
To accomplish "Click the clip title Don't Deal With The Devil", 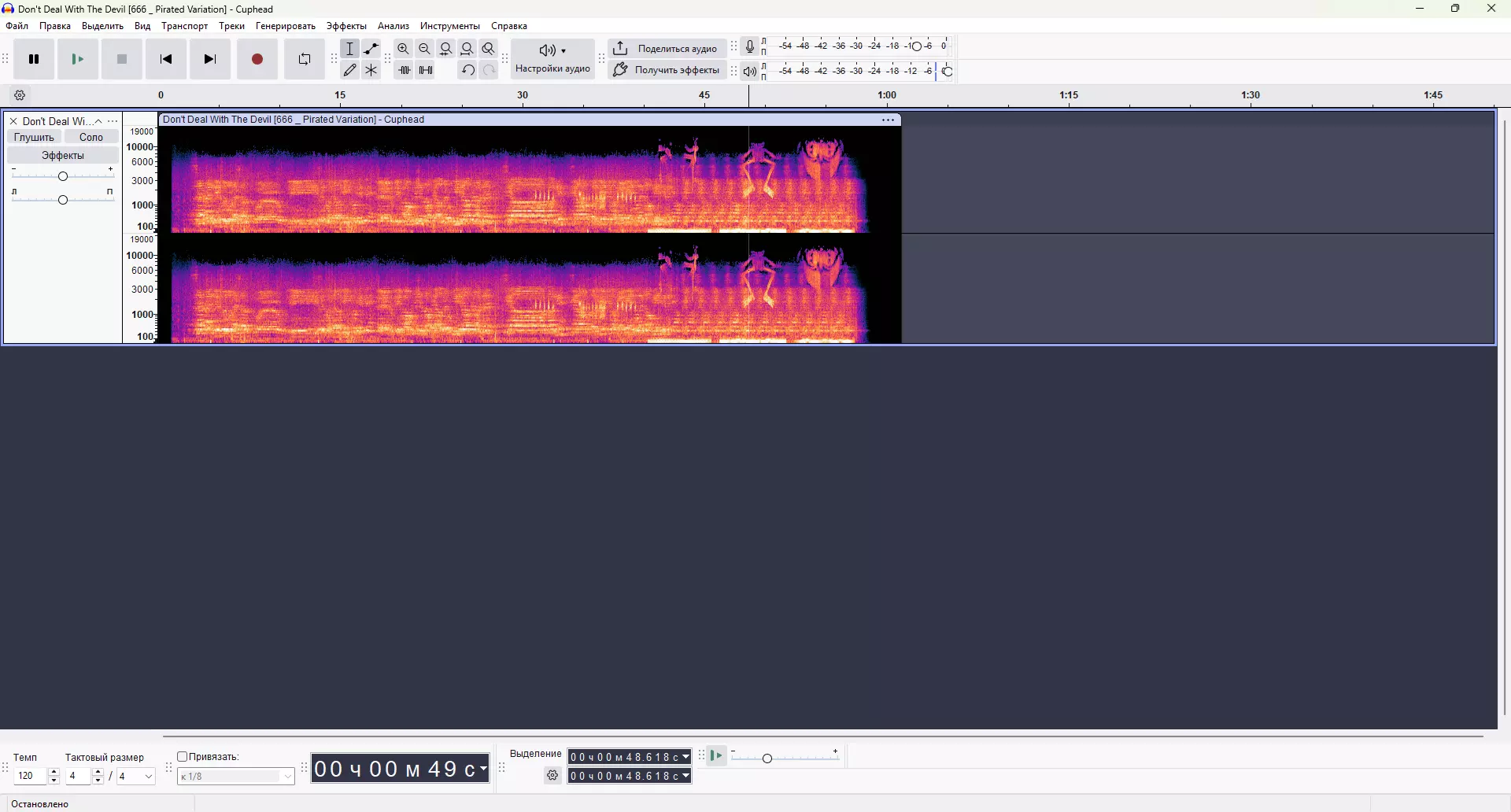I will point(294,120).
